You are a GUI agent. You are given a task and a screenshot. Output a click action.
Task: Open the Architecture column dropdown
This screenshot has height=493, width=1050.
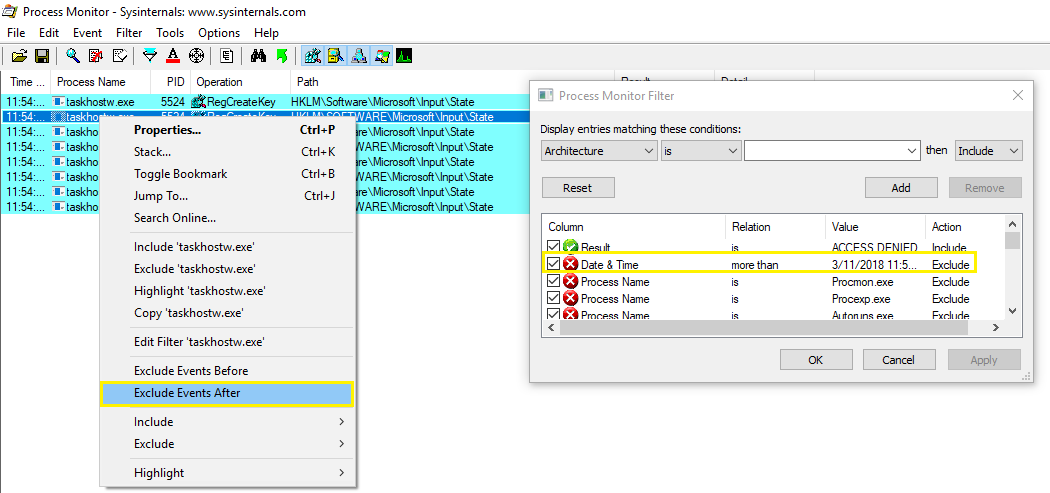pos(598,151)
